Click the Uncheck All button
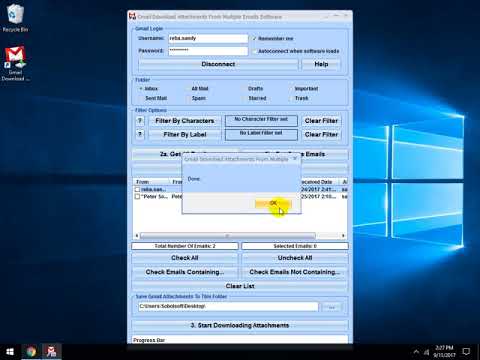480x360 pixels. 295,258
